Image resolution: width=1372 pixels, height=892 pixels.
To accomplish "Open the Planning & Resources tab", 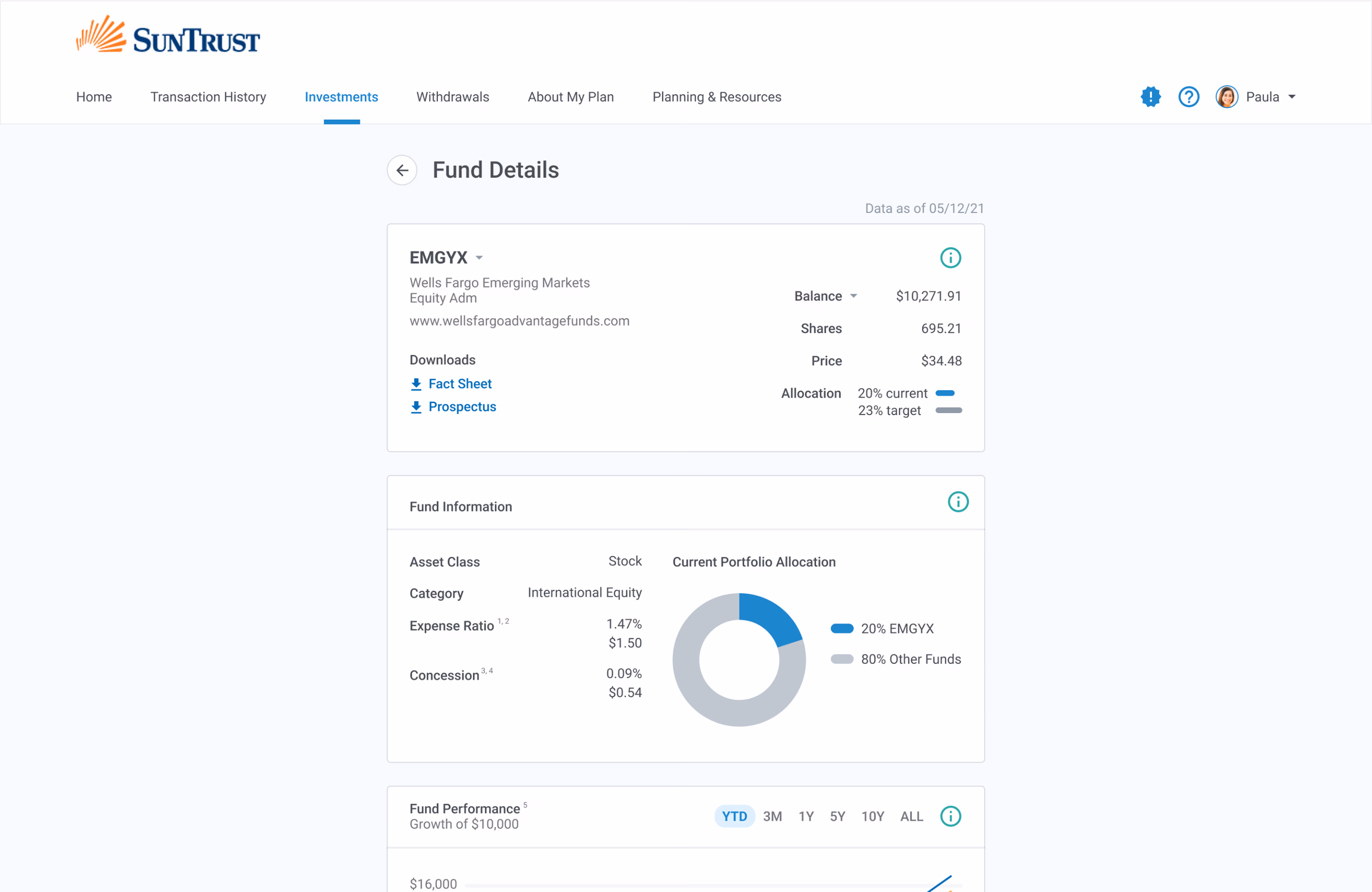I will [717, 97].
